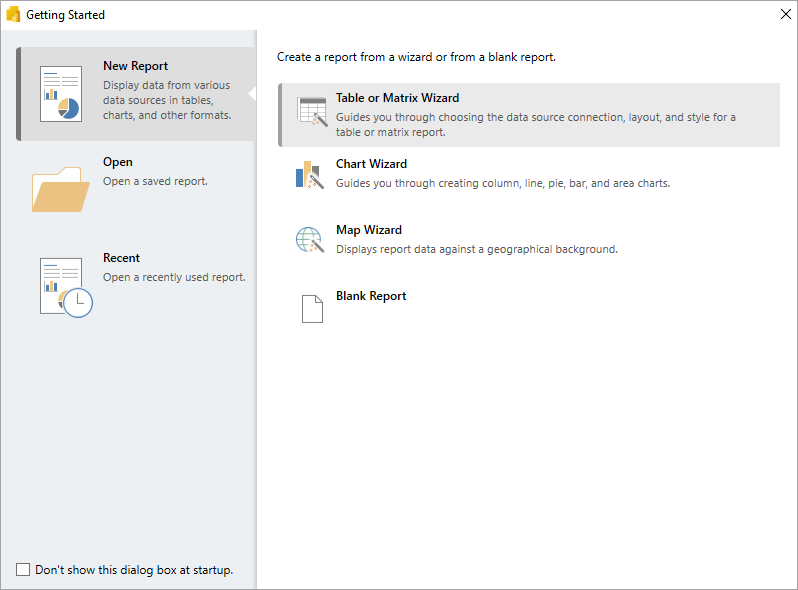Choose the Table or Matrix Wizard title
Viewport: 798px width, 590px height.
point(397,98)
